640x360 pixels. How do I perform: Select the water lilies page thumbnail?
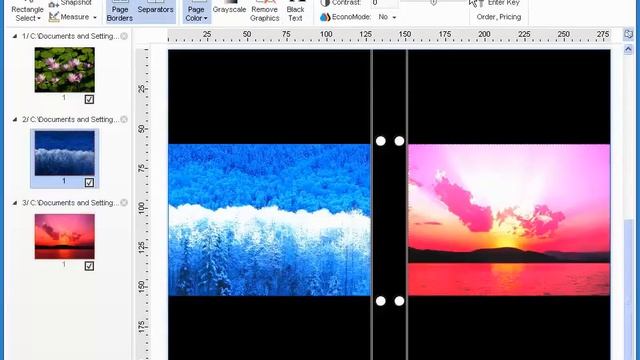[x=64, y=70]
